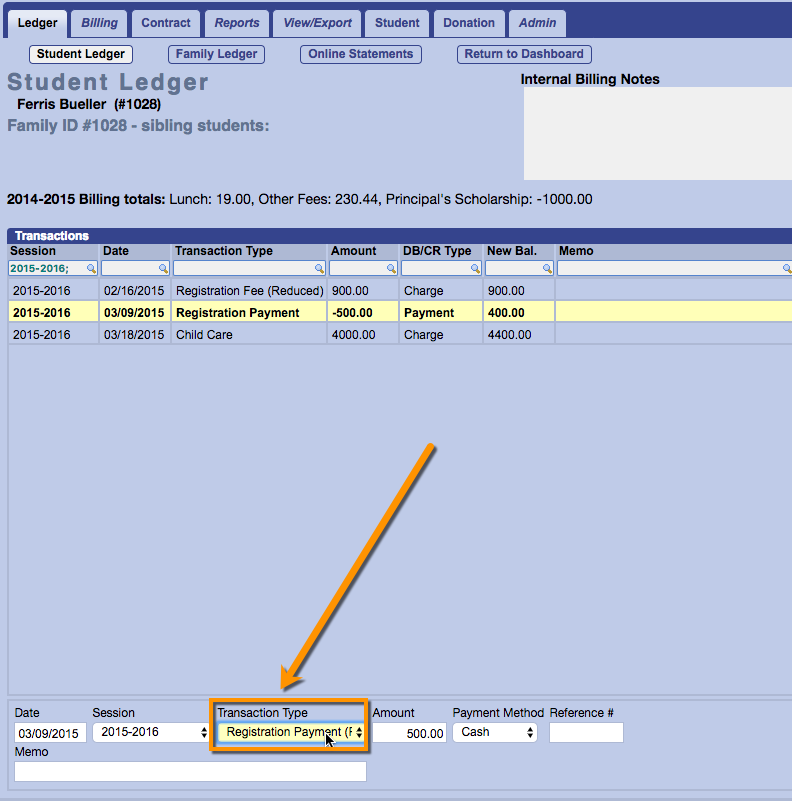Click the Amount filter magnifier icon
Screen dimensions: 792x801
(x=391, y=269)
